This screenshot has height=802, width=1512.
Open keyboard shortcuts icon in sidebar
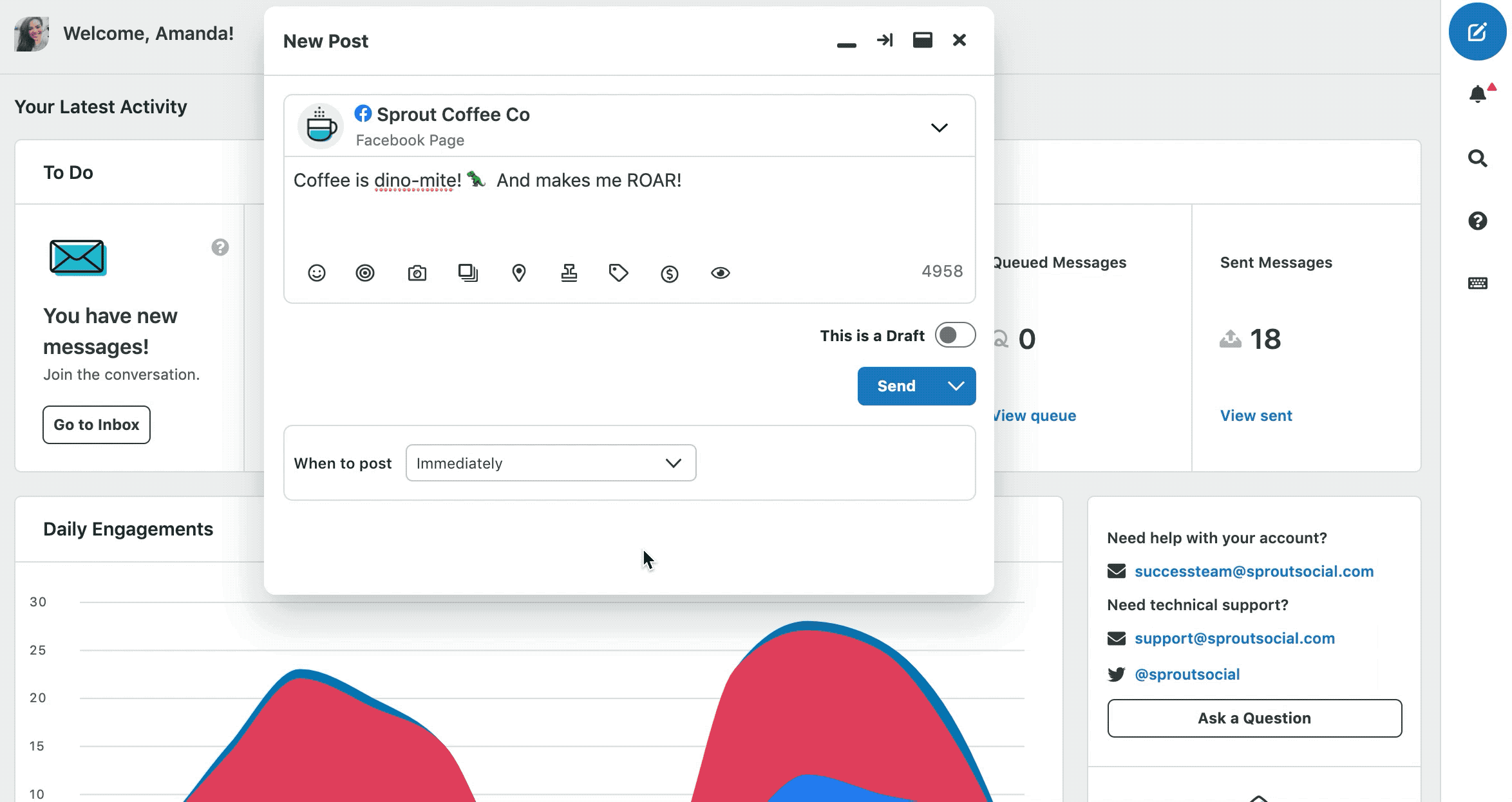coord(1478,283)
